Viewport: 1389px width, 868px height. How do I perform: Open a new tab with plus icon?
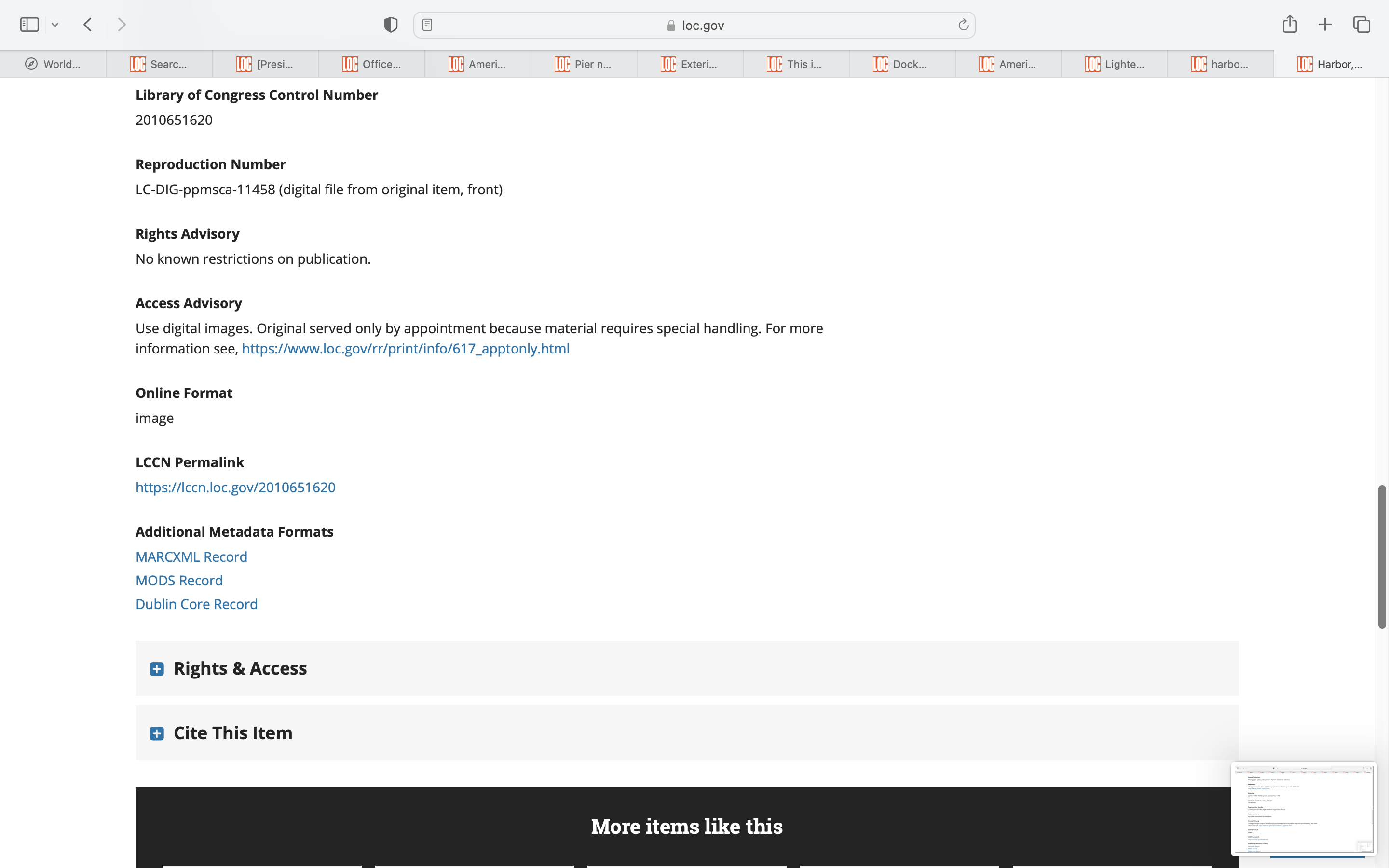click(x=1325, y=25)
